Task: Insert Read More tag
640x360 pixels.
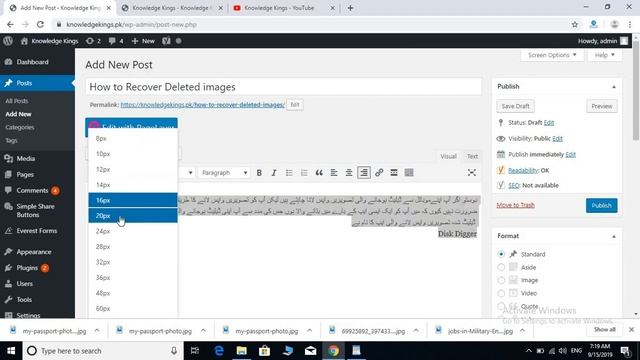Action: pos(394,173)
